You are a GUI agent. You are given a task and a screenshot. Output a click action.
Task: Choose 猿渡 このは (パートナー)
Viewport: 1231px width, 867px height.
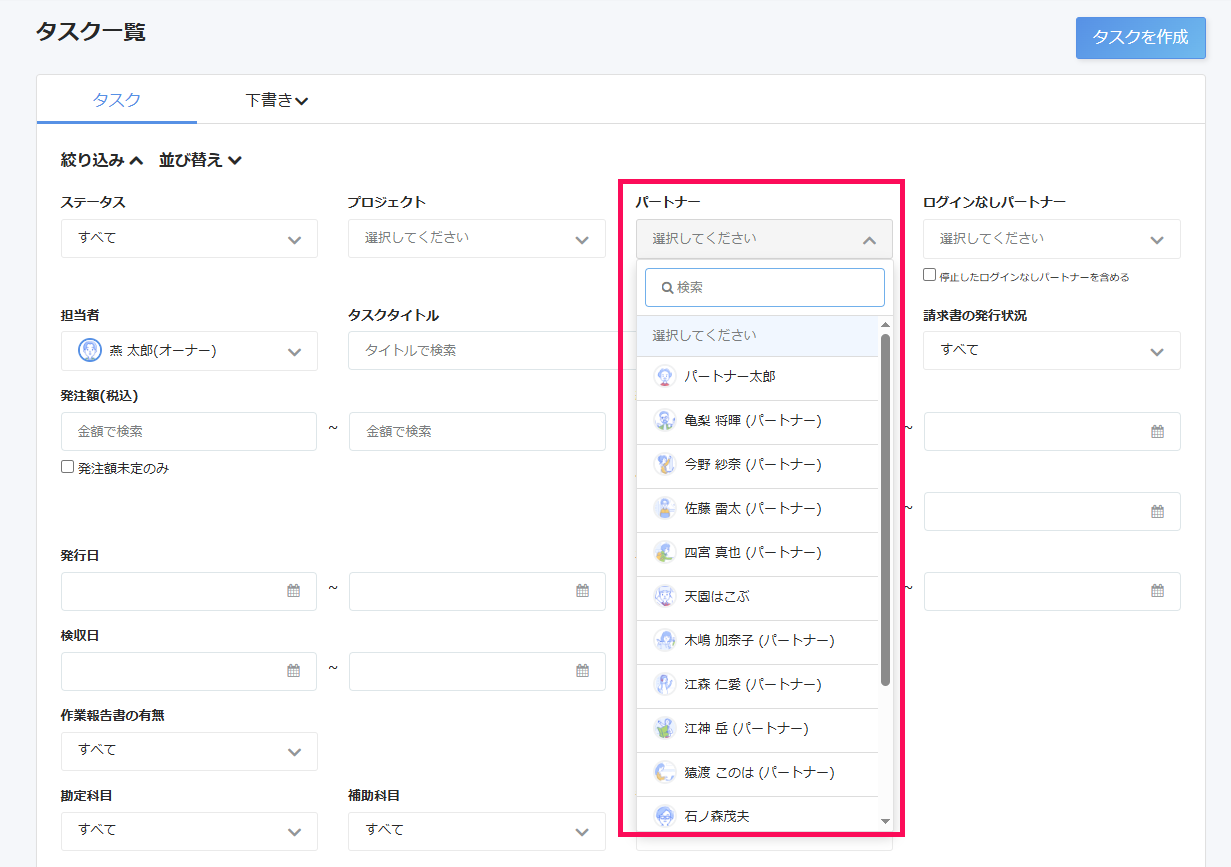(757, 773)
